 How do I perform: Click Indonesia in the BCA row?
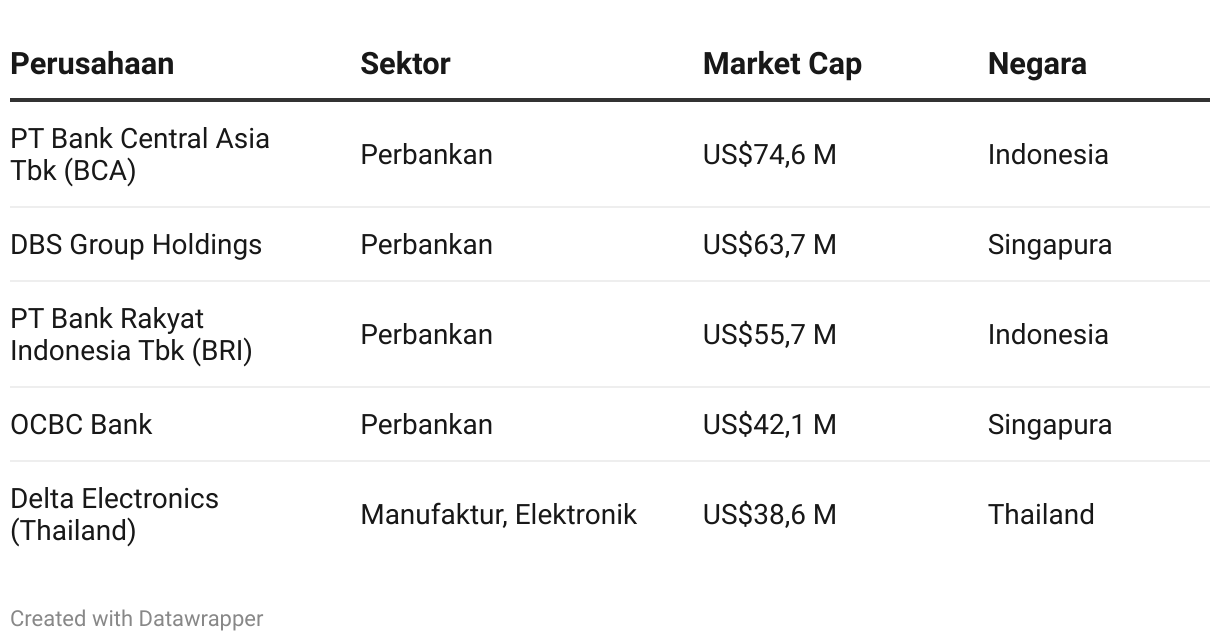point(1048,155)
